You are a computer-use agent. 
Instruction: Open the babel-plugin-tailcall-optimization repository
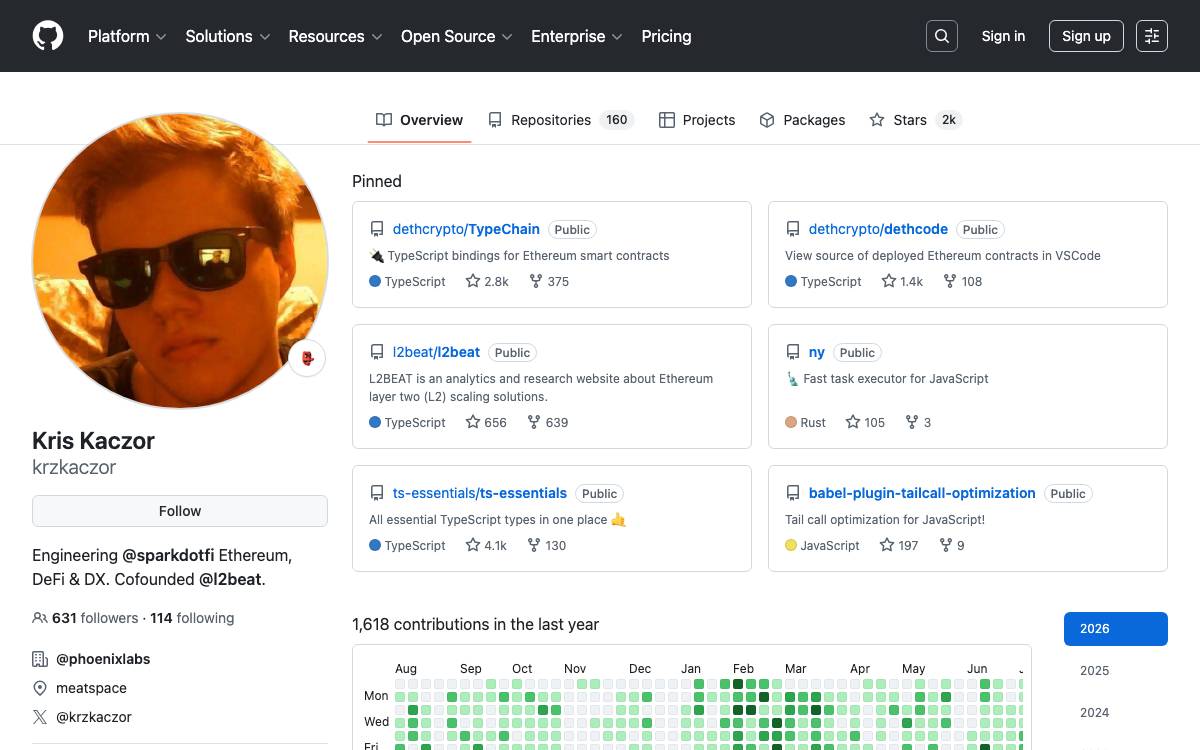(x=922, y=493)
